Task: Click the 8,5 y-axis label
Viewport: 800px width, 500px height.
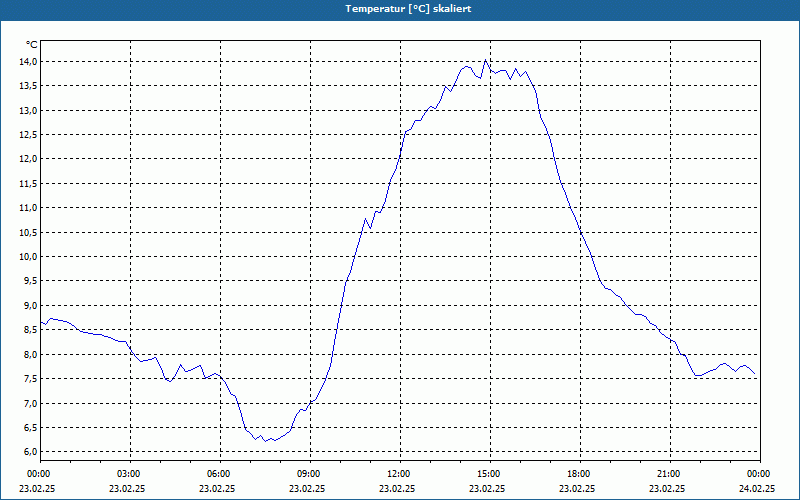Action: (31, 330)
